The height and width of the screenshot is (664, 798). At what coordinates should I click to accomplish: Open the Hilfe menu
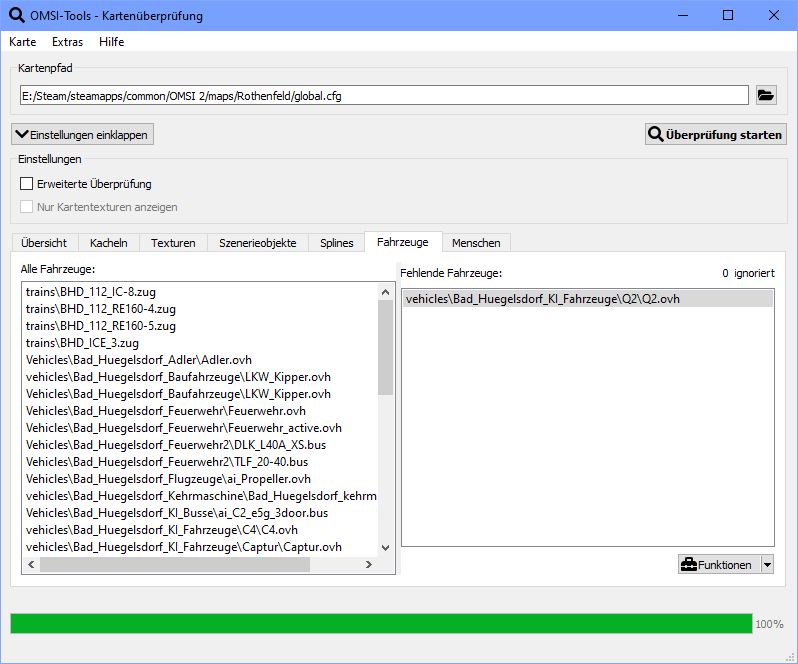click(112, 42)
